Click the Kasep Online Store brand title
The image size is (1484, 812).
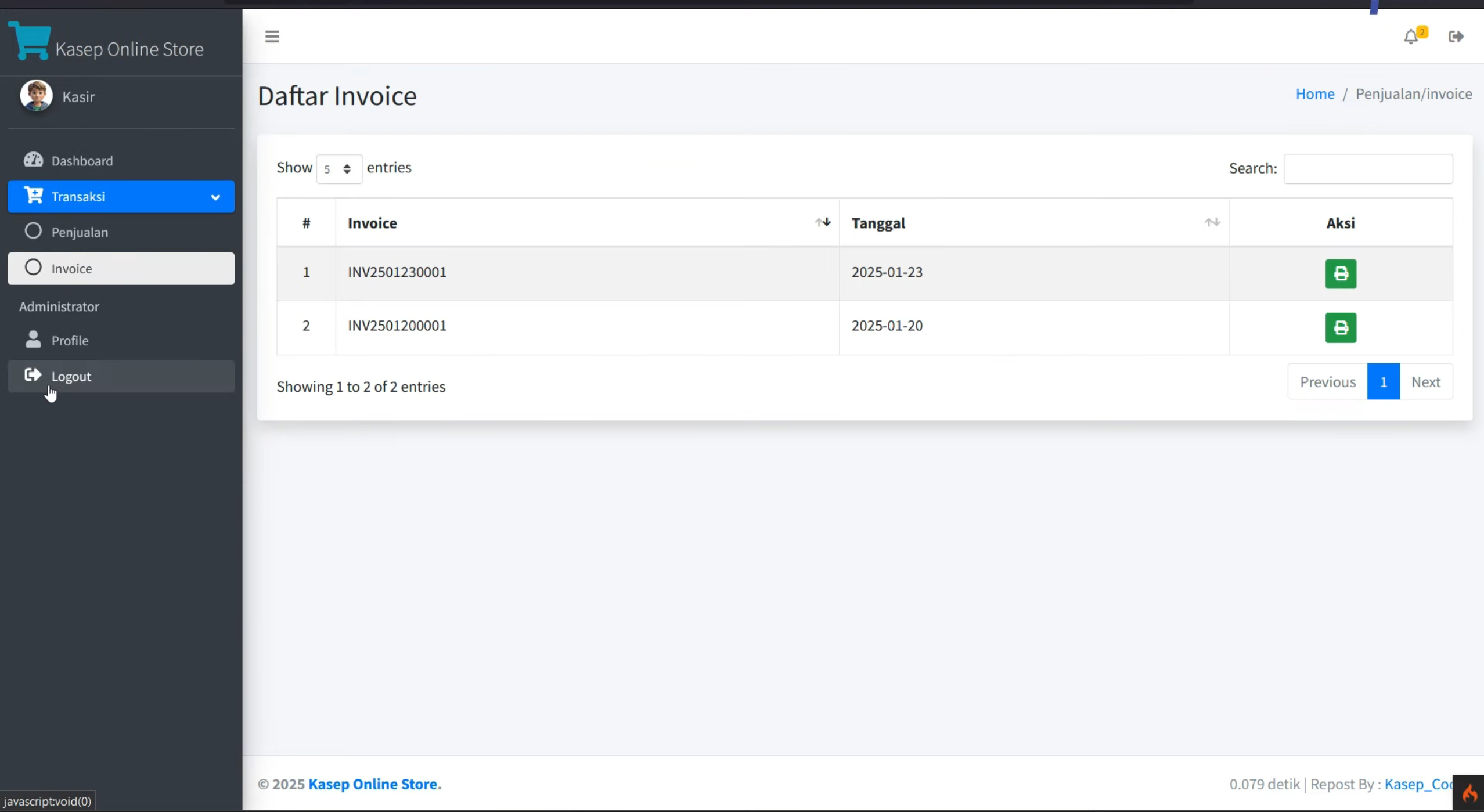(129, 49)
